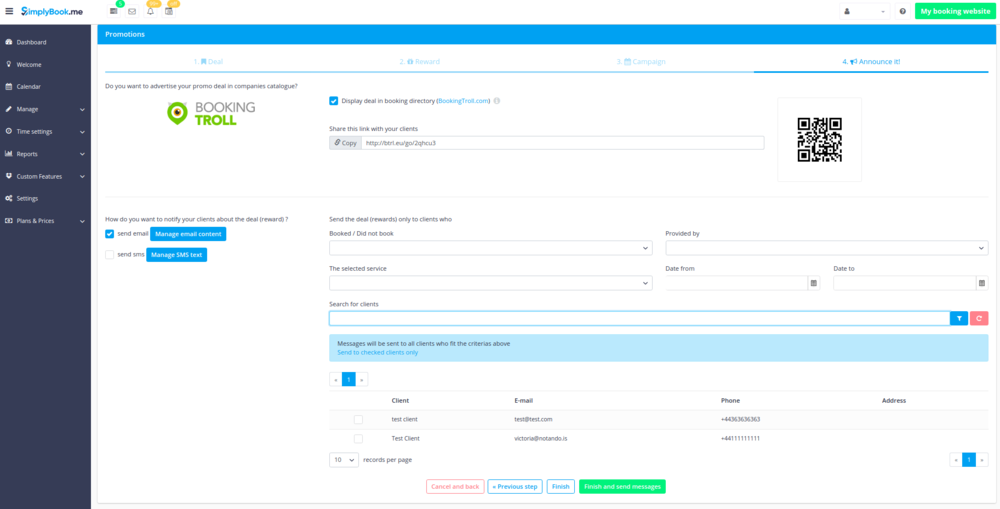Expand the selected service dropdown
This screenshot has height=509, width=1000.
tap(490, 283)
